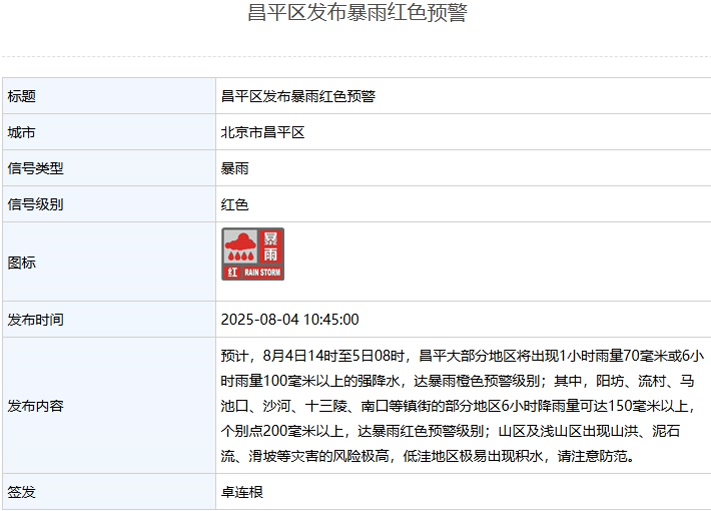Select the 发布时间 row label
The image size is (711, 511).
[36, 320]
